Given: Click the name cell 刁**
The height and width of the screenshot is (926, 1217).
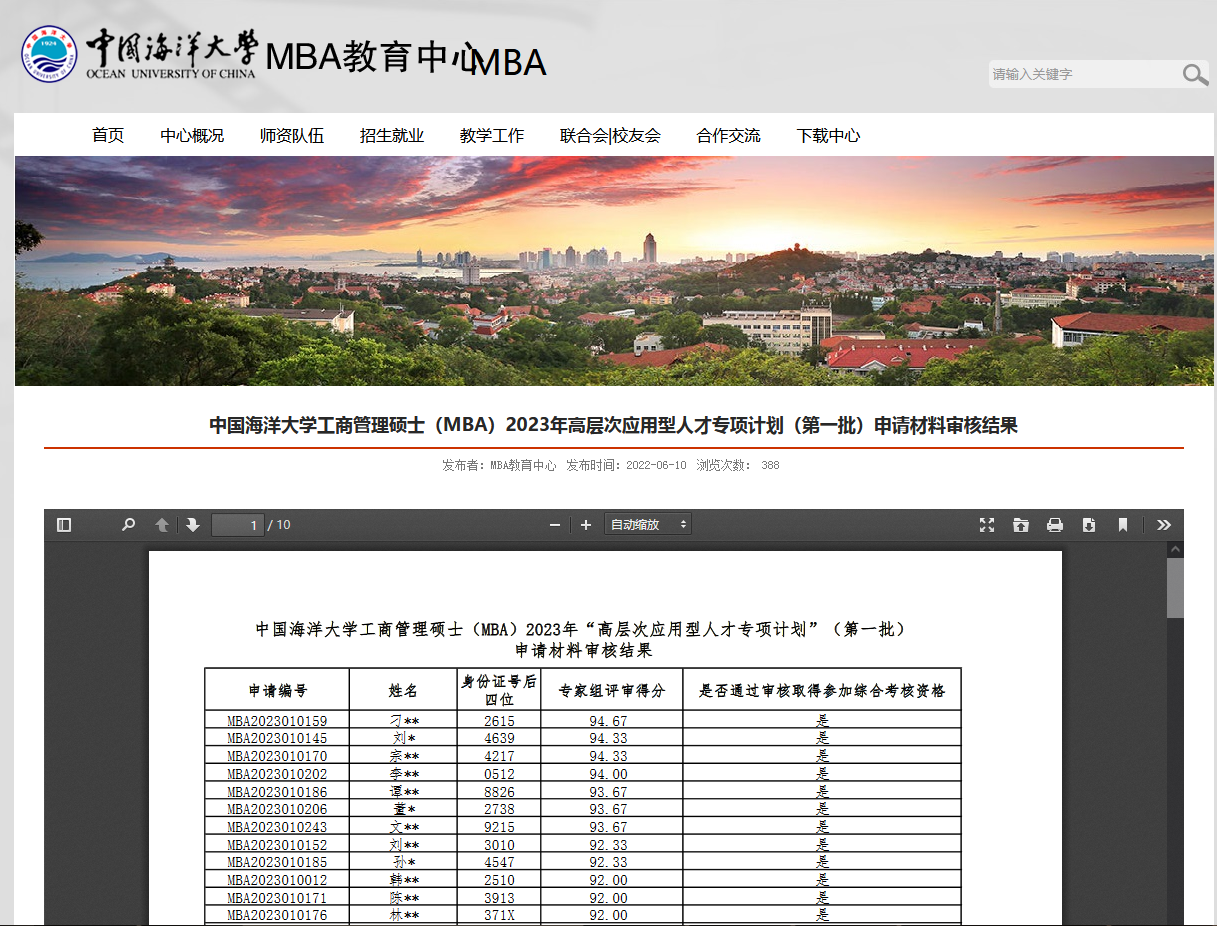Looking at the screenshot, I should (x=403, y=721).
